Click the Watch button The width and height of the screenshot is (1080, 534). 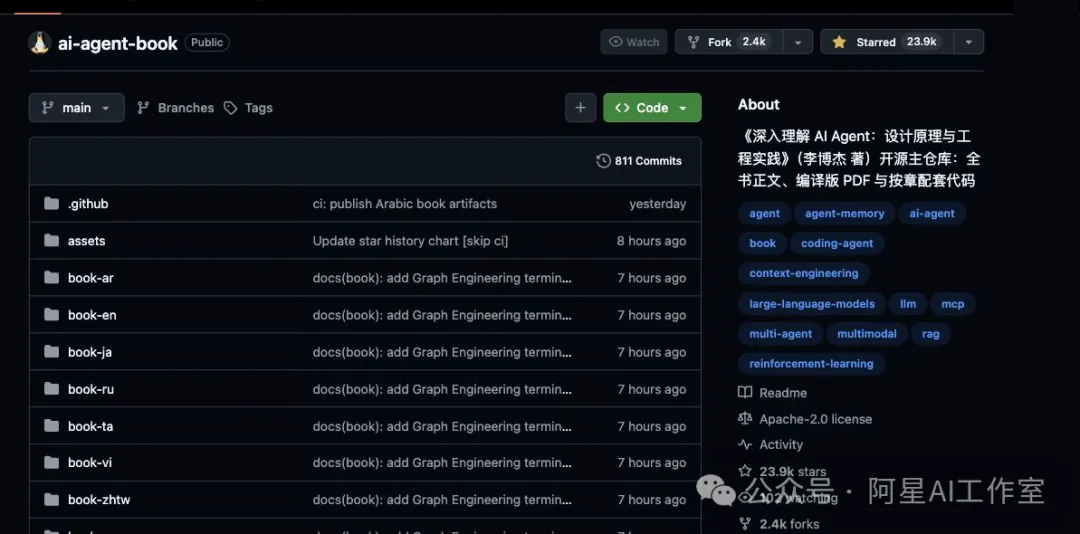[x=634, y=42]
